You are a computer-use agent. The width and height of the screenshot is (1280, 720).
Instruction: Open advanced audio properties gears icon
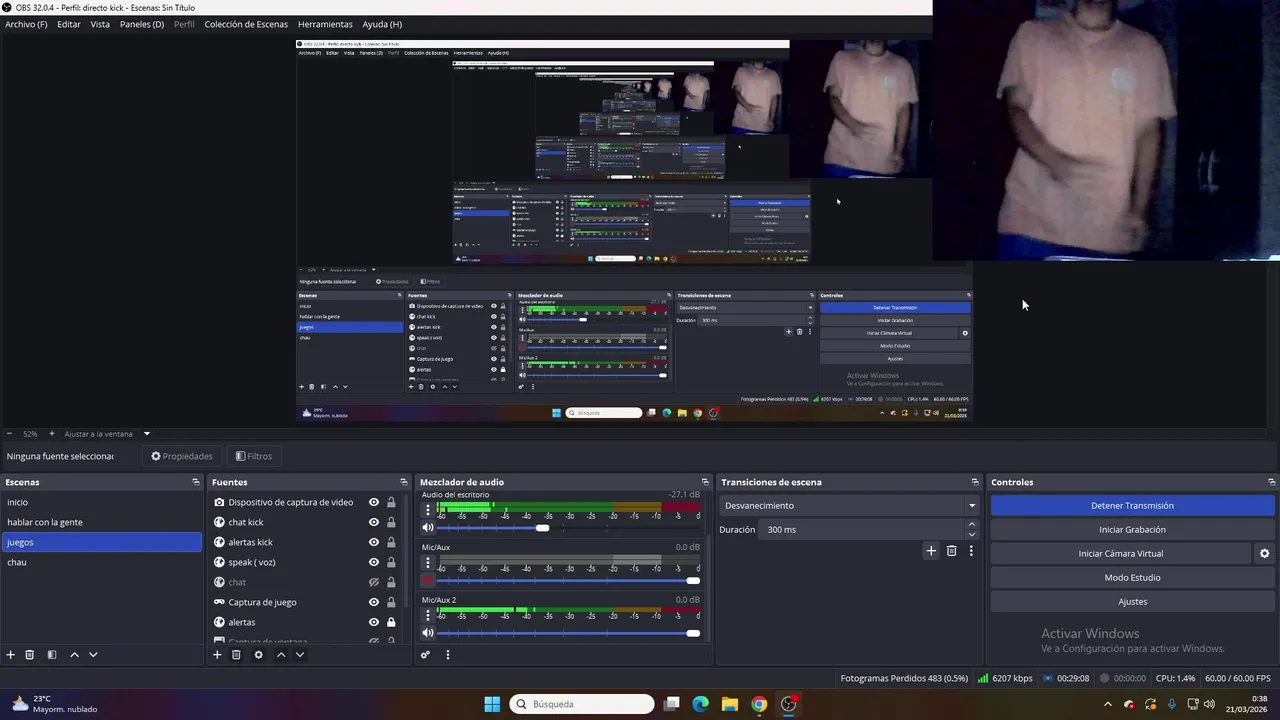pyautogui.click(x=425, y=655)
